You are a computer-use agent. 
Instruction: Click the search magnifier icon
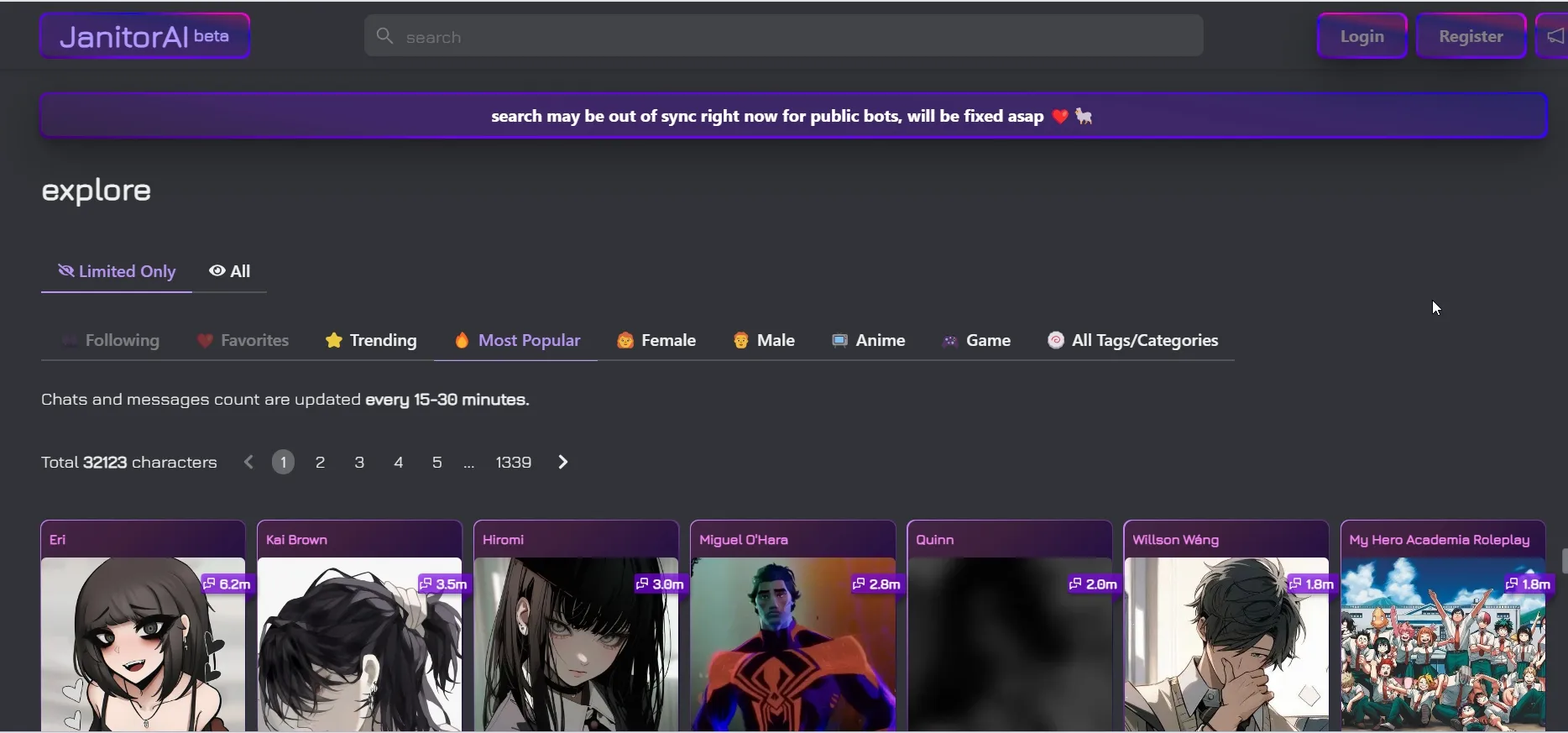(x=384, y=36)
